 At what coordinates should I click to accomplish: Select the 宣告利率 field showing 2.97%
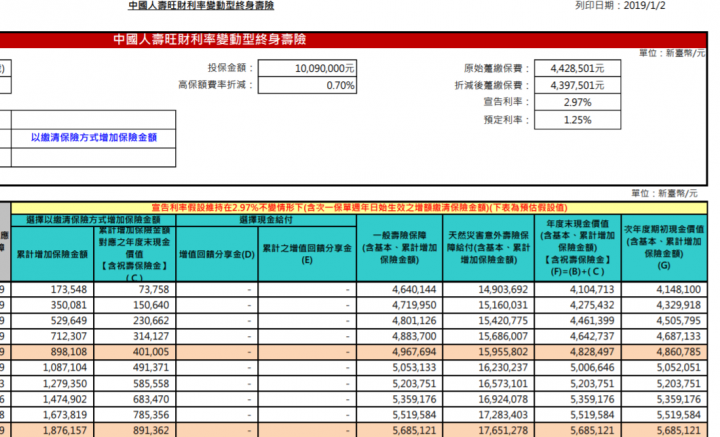point(578,102)
